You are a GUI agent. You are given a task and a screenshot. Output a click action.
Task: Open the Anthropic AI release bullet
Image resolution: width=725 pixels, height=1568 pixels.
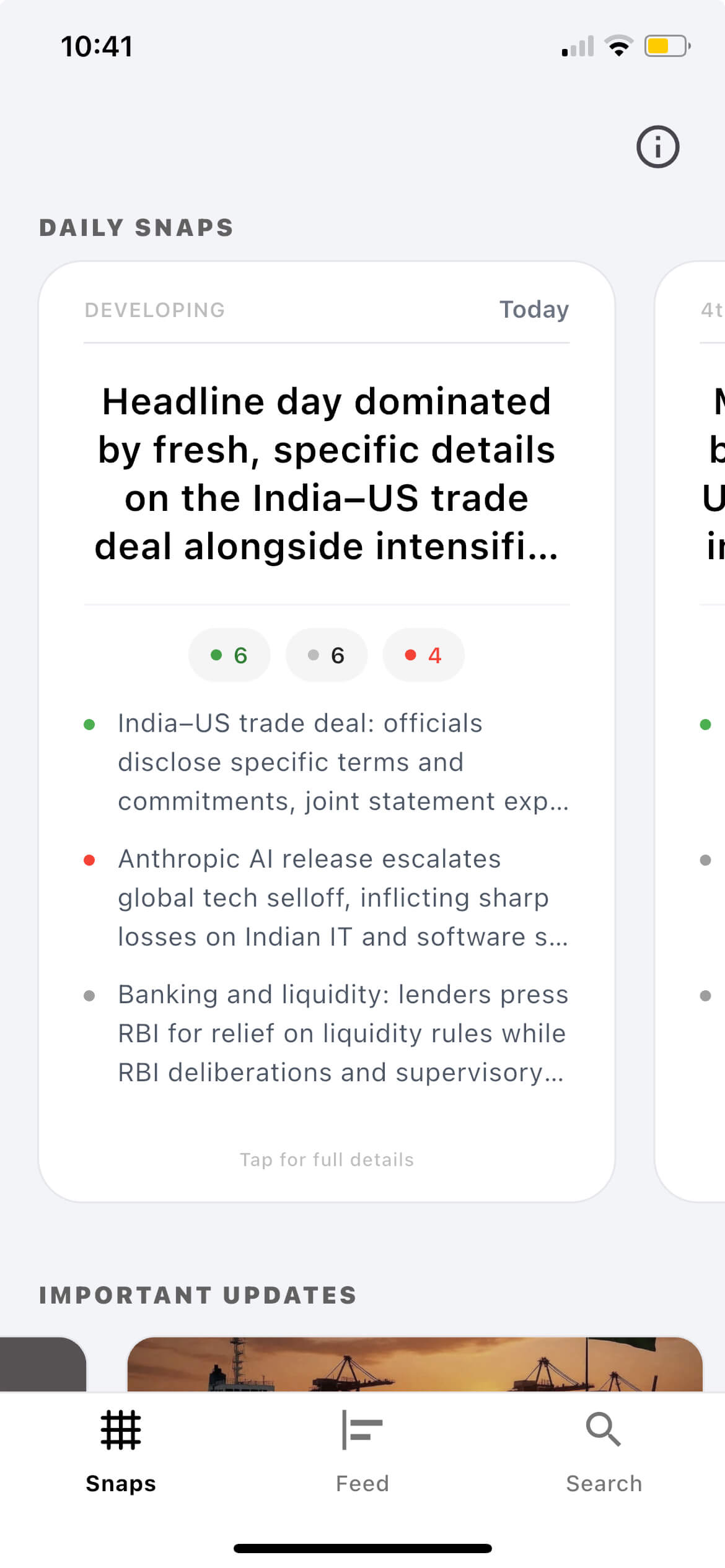point(343,898)
